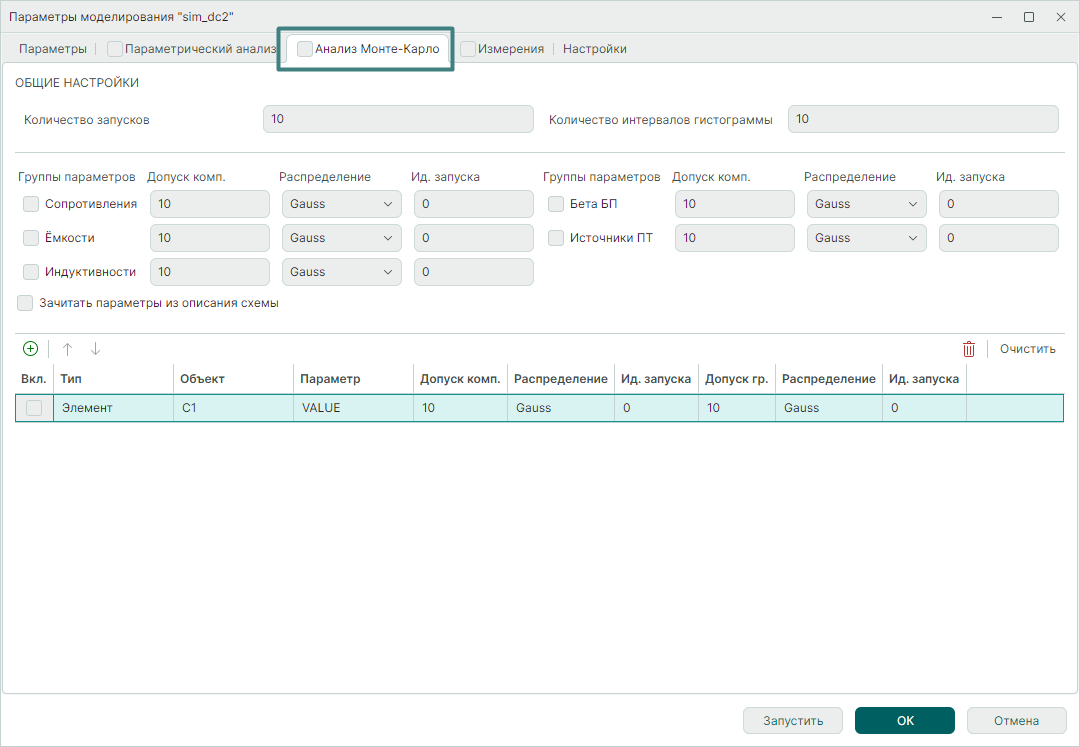This screenshot has width=1080, height=747.
Task: Go to the Измерения tab
Action: click(x=510, y=49)
